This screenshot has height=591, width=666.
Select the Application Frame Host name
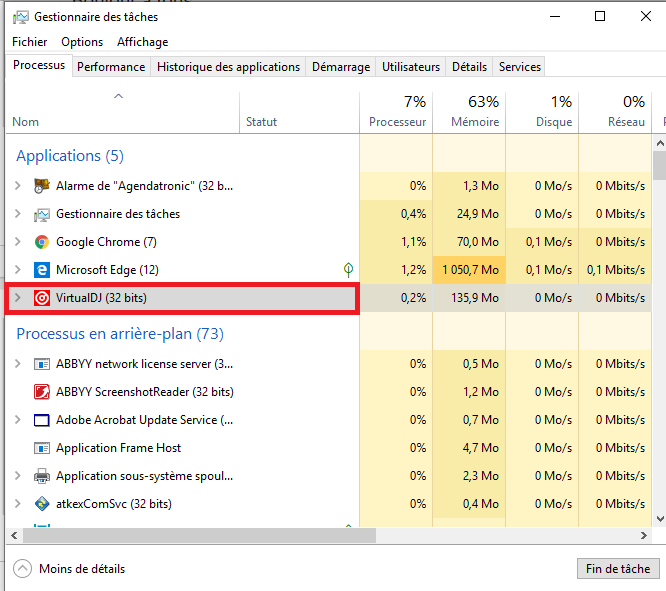point(119,448)
